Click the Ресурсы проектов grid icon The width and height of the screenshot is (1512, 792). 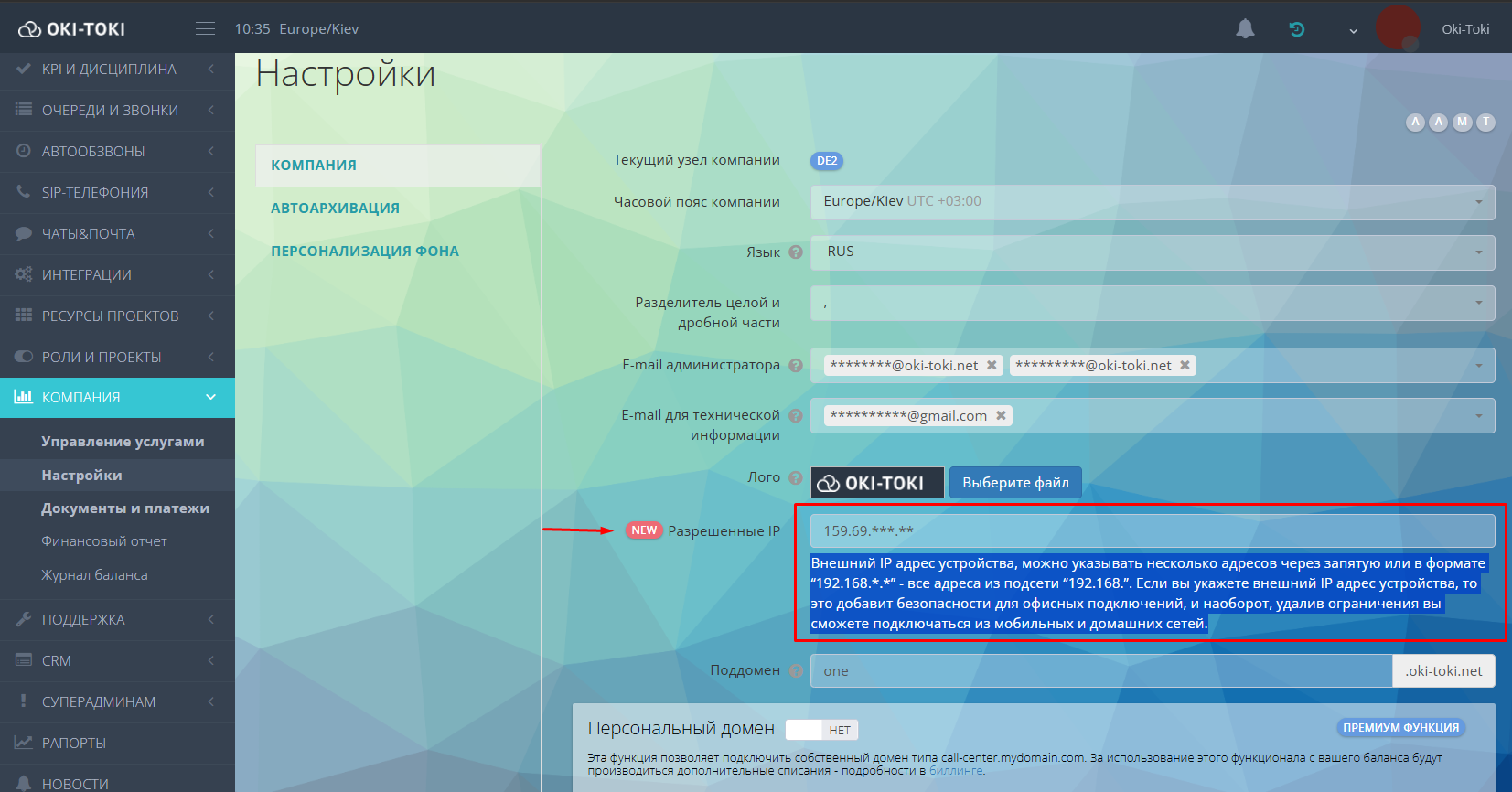(24, 316)
